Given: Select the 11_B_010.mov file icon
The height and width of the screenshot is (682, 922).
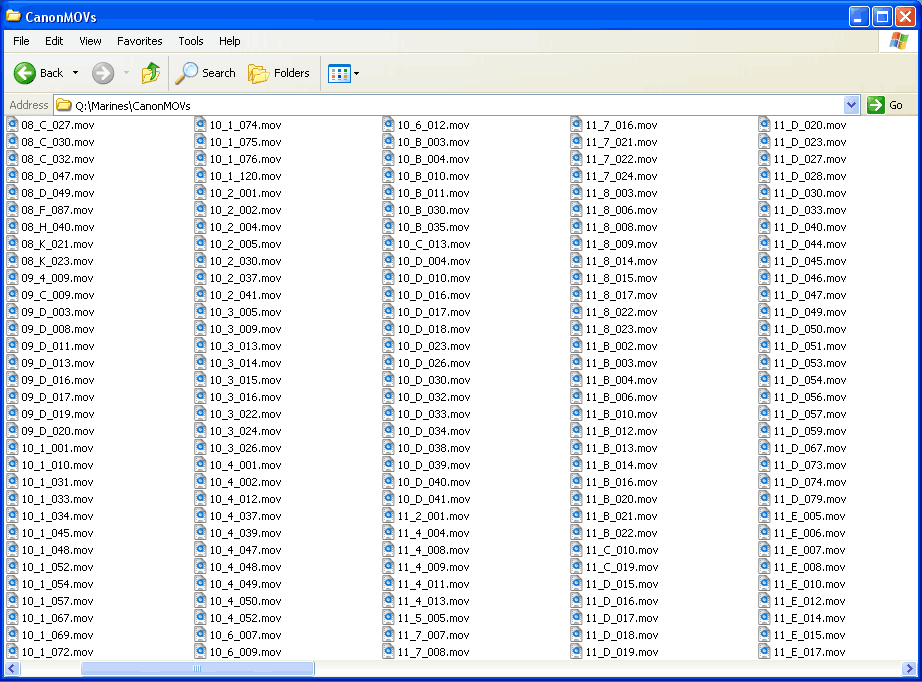Looking at the screenshot, I should (x=576, y=413).
